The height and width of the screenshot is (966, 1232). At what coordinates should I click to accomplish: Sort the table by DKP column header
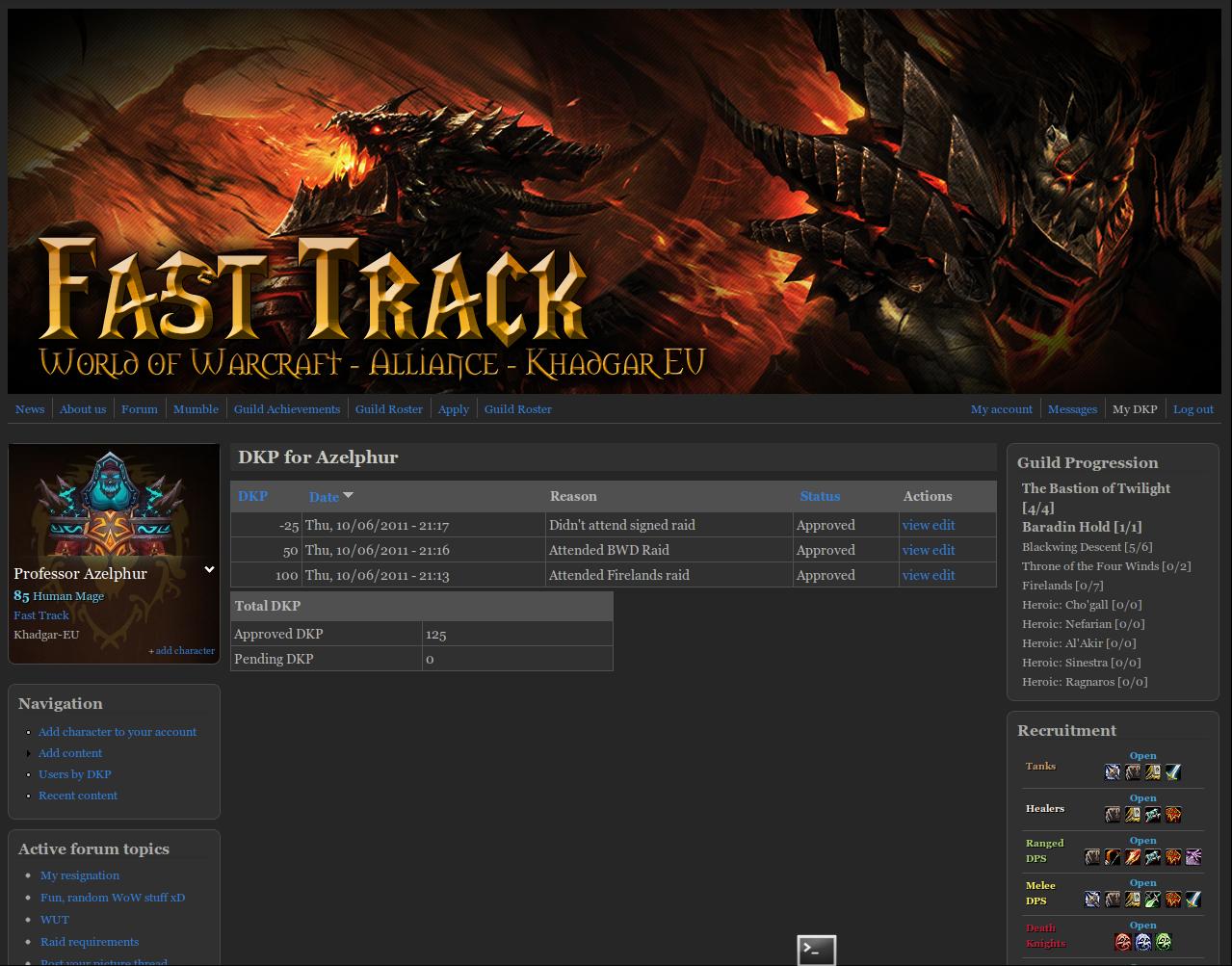click(252, 496)
